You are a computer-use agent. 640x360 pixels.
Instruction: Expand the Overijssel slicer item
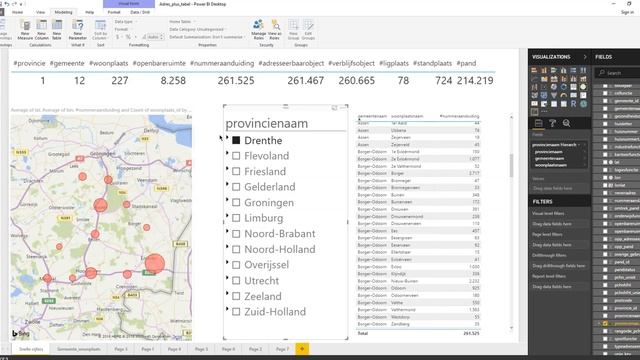tap(227, 262)
